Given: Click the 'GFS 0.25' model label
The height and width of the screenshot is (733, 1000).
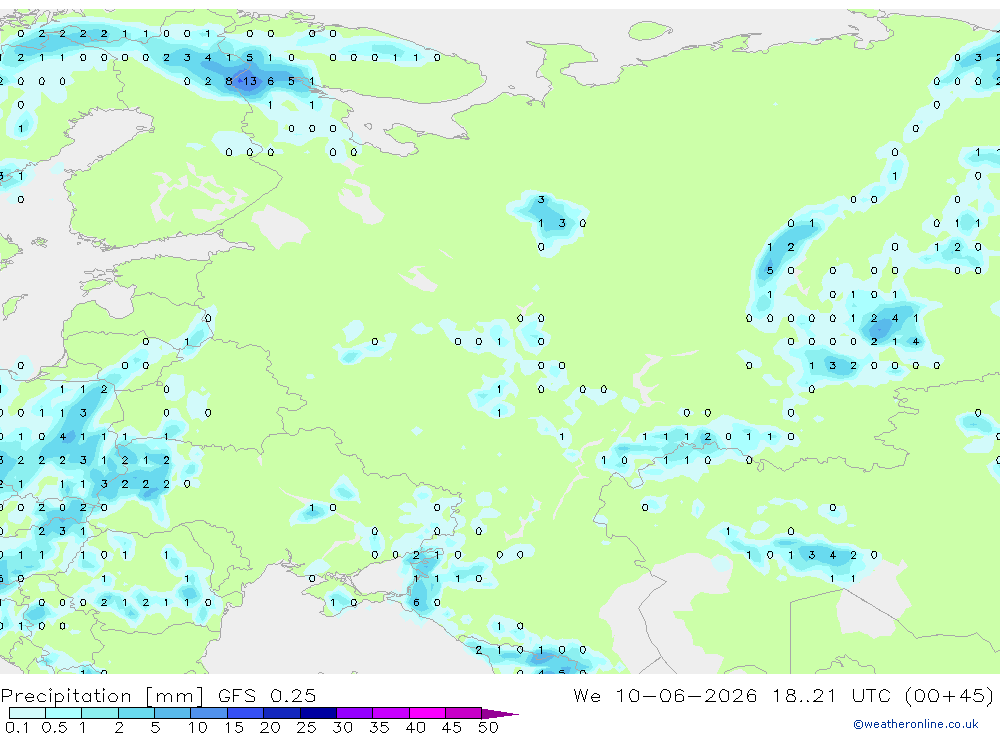Looking at the screenshot, I should click(x=267, y=696).
